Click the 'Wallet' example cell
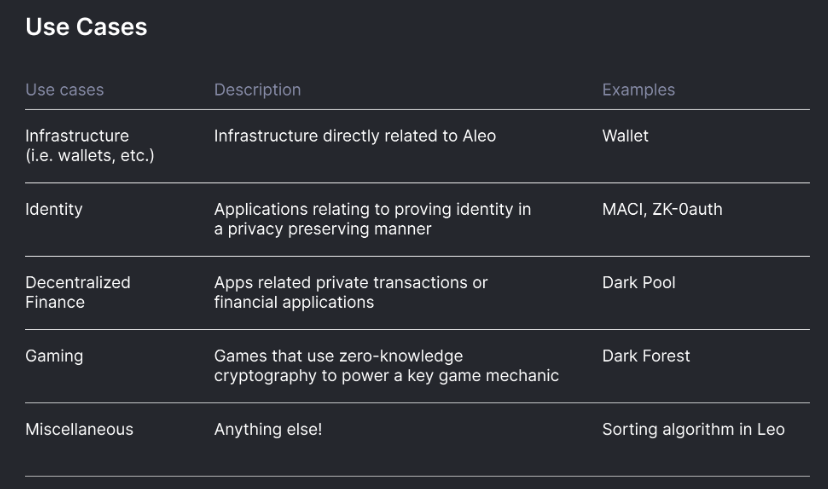Screen dimensions: 828x489 coord(625,136)
